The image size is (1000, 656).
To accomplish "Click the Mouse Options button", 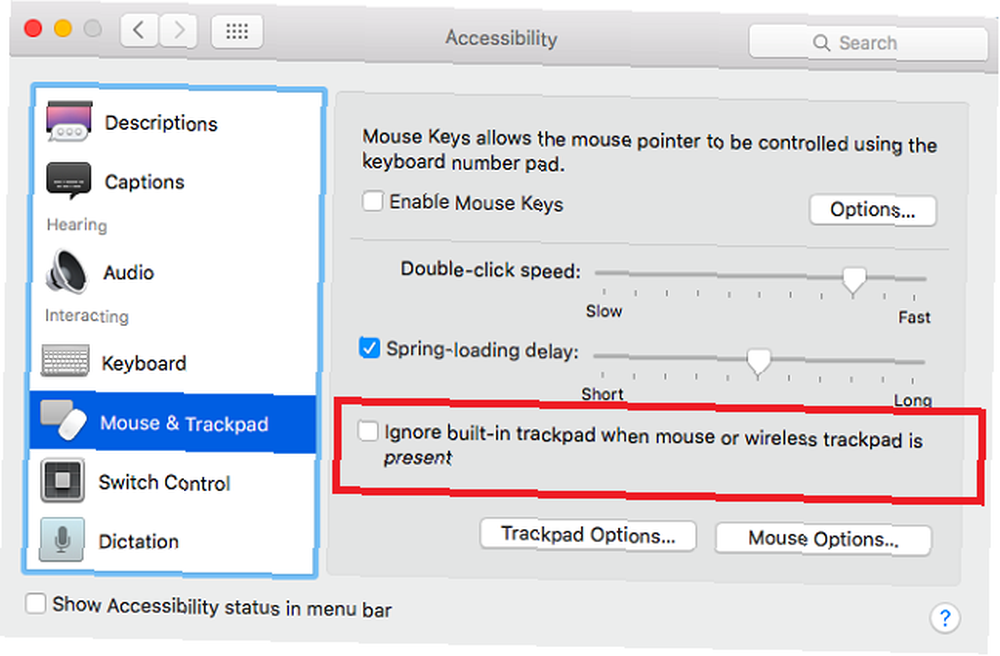I will click(823, 539).
